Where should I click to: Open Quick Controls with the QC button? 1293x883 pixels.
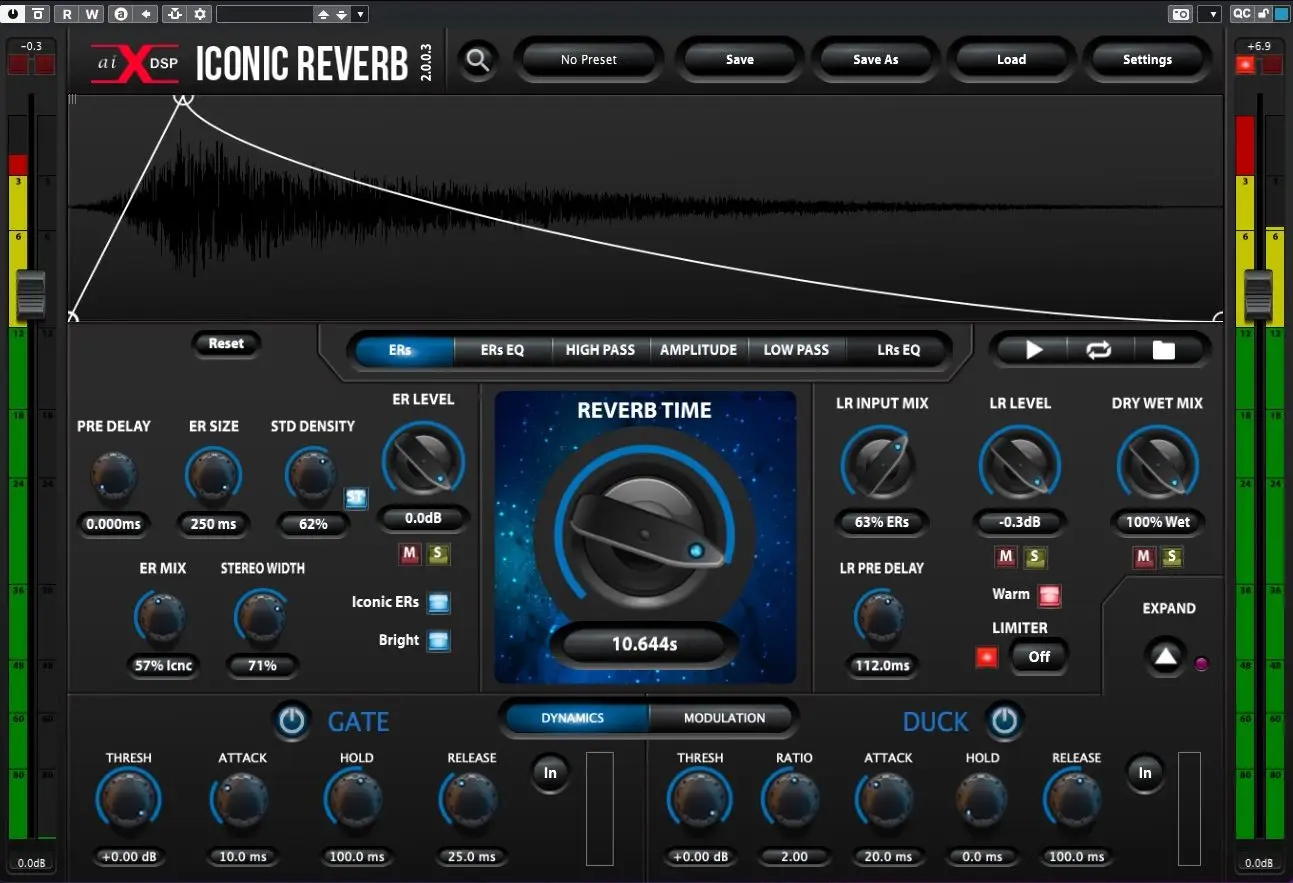[1241, 14]
